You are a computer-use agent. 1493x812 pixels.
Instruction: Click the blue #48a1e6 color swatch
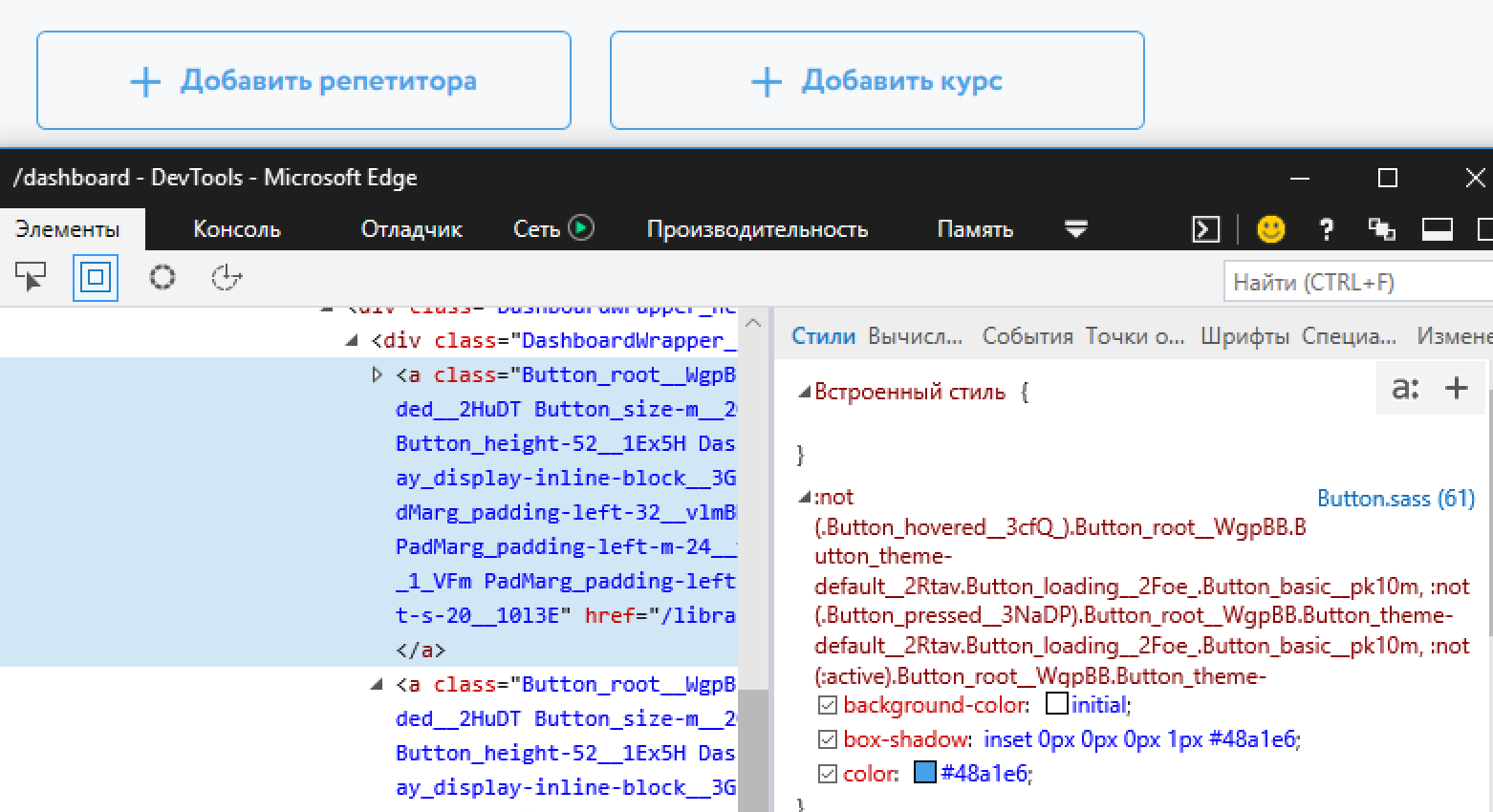click(x=924, y=774)
